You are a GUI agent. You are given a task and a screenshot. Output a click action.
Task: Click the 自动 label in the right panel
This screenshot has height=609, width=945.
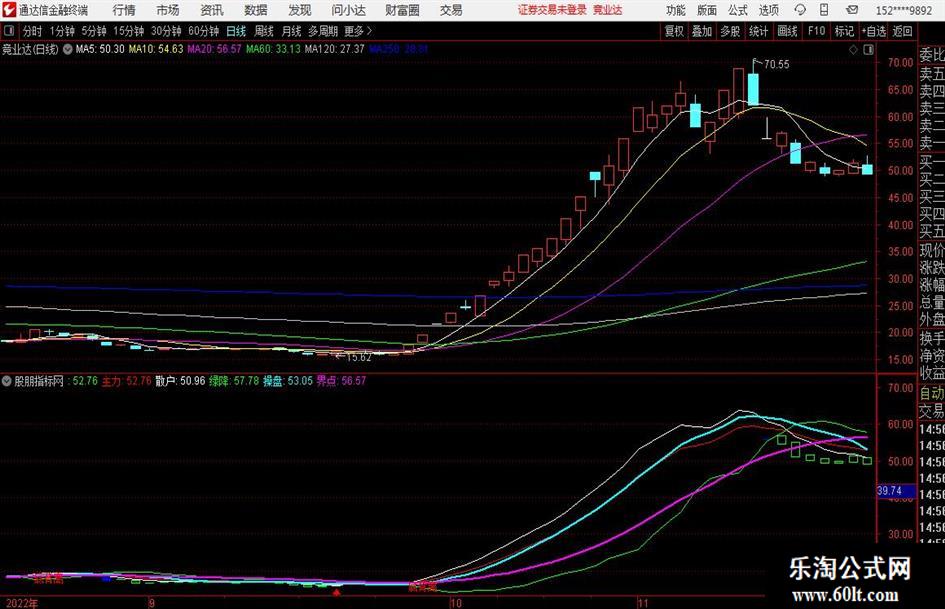(x=931, y=393)
